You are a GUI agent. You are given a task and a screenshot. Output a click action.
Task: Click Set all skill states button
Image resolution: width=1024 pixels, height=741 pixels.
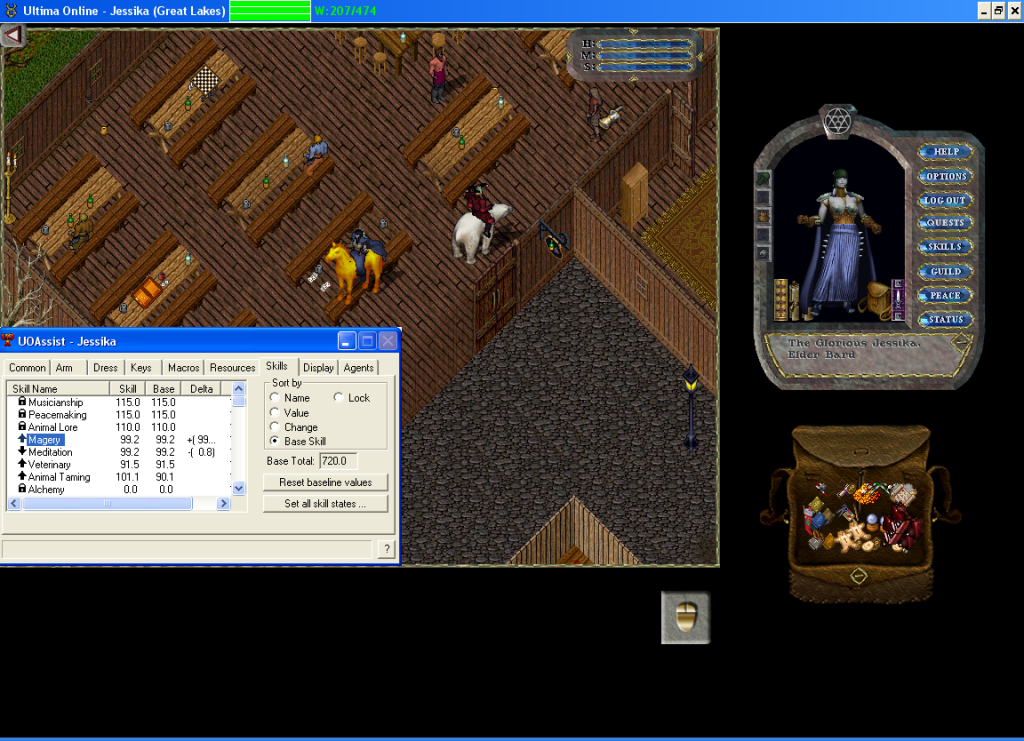click(x=325, y=504)
